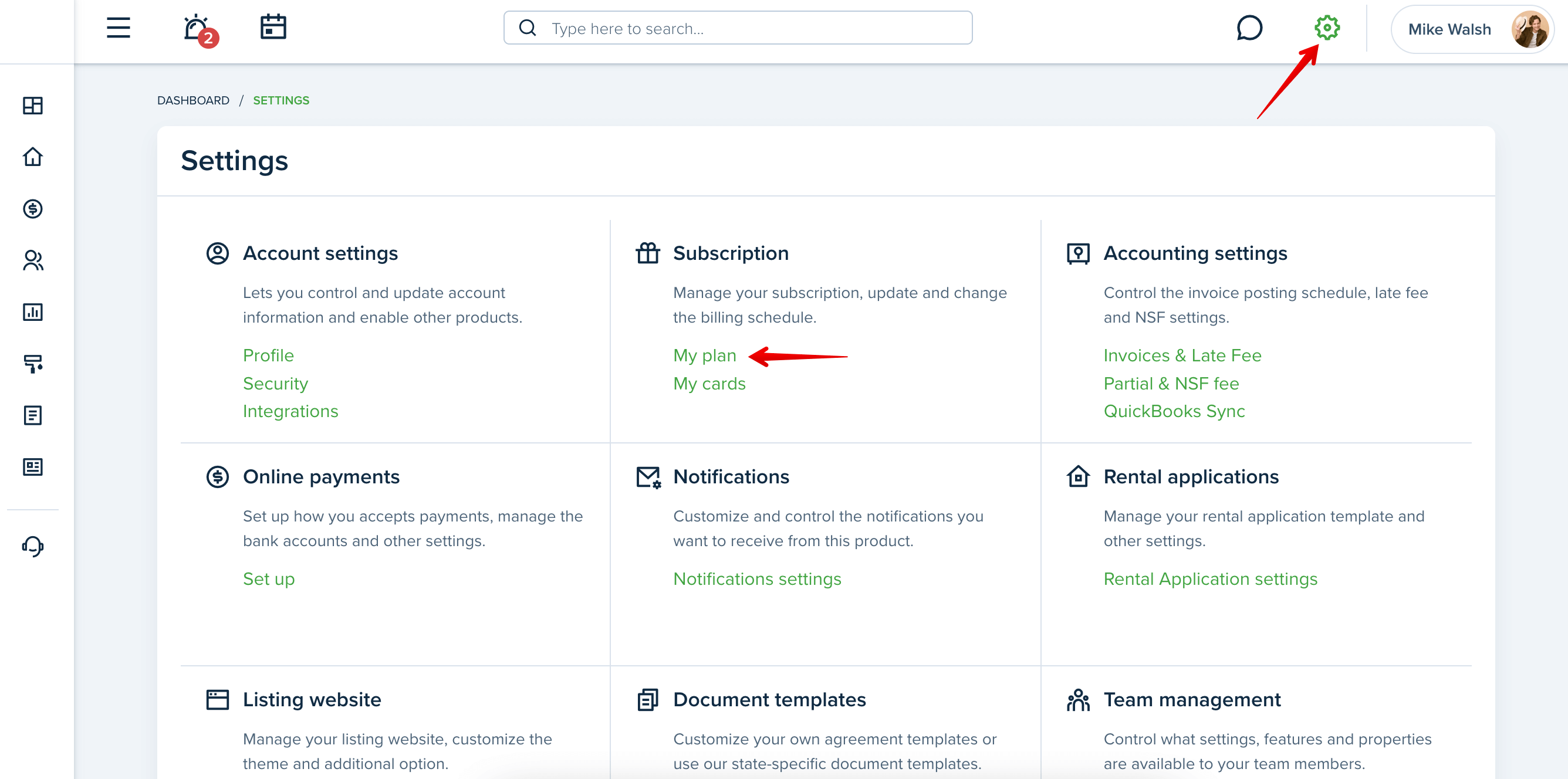Click the Rental applications heading

tap(1191, 476)
